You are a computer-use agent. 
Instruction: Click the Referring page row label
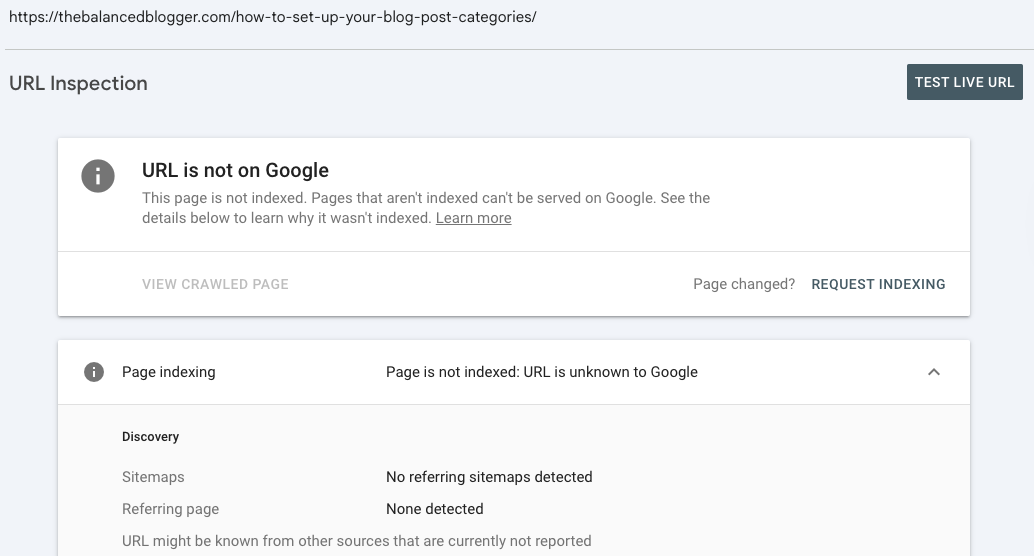point(170,509)
